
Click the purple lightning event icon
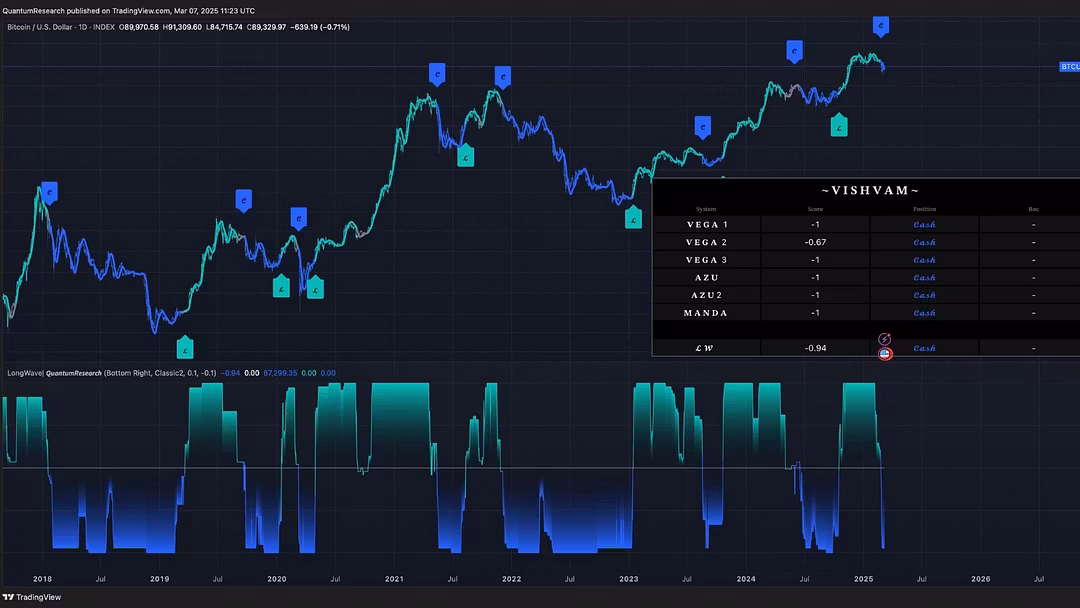click(x=884, y=339)
